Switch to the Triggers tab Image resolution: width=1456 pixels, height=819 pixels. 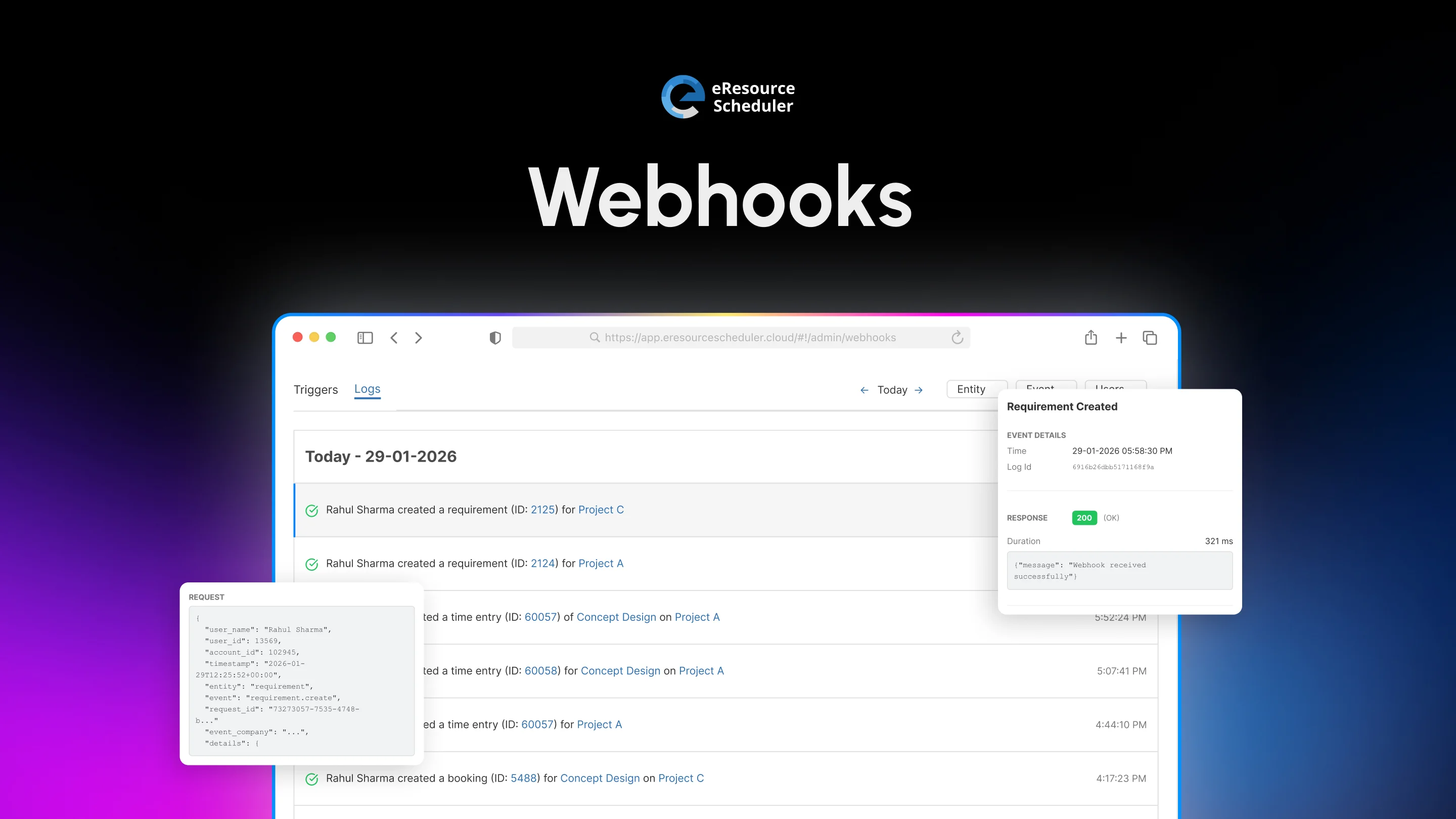(x=315, y=389)
